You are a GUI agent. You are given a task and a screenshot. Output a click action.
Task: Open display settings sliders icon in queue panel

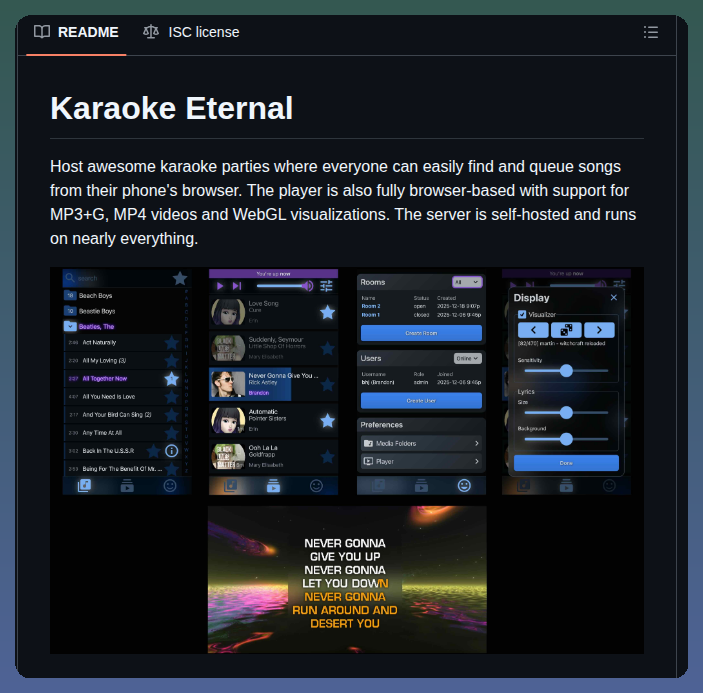click(x=326, y=286)
